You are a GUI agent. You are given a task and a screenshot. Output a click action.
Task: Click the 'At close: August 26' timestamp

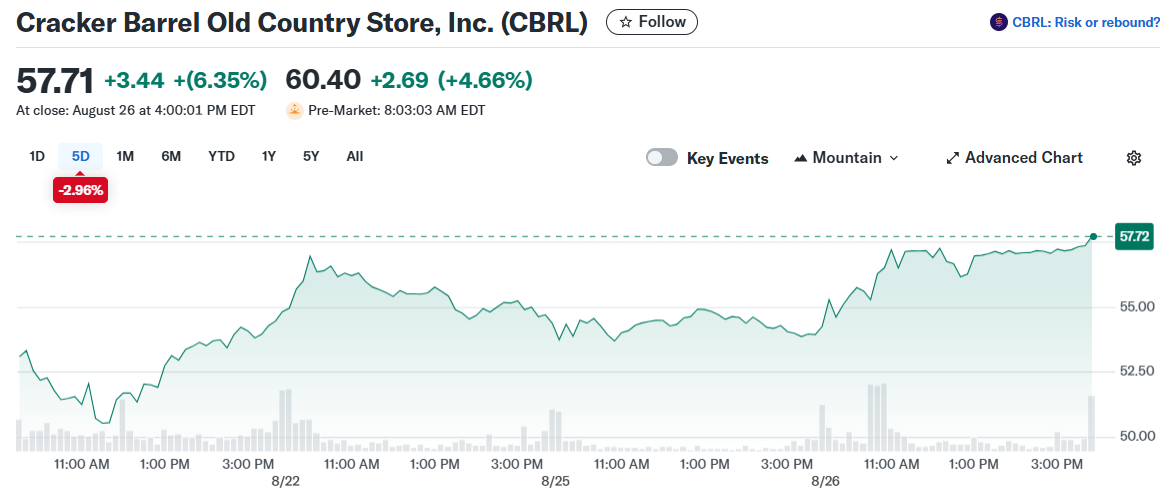click(x=136, y=110)
